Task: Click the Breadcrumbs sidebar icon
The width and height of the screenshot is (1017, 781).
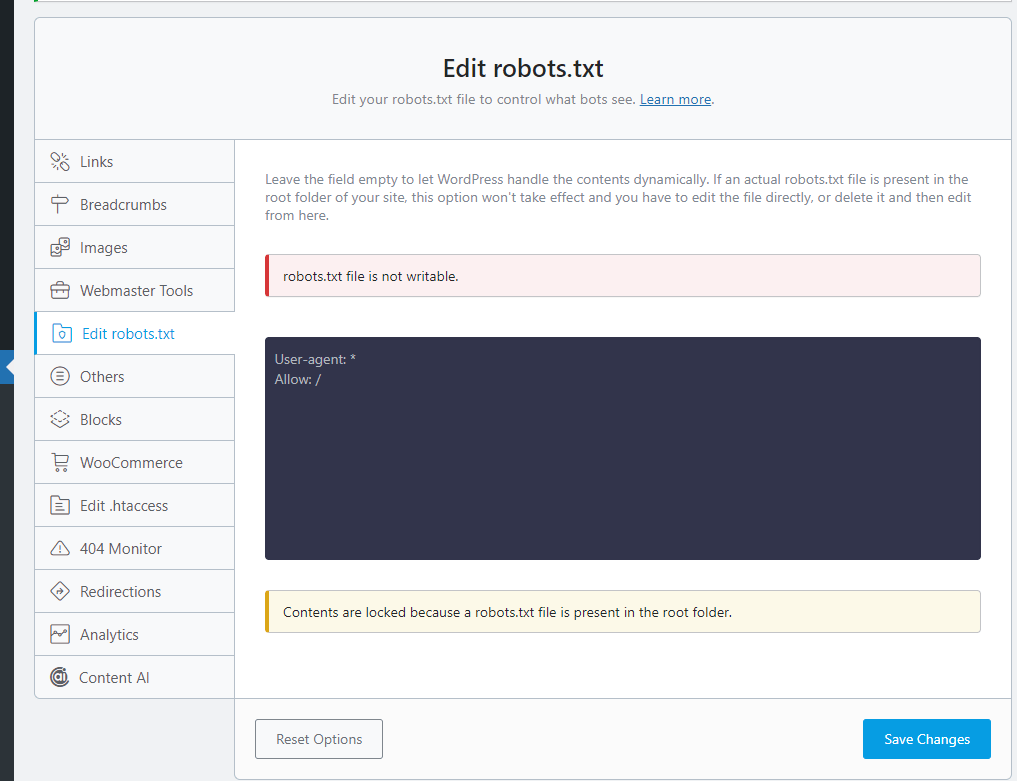Action: point(60,204)
